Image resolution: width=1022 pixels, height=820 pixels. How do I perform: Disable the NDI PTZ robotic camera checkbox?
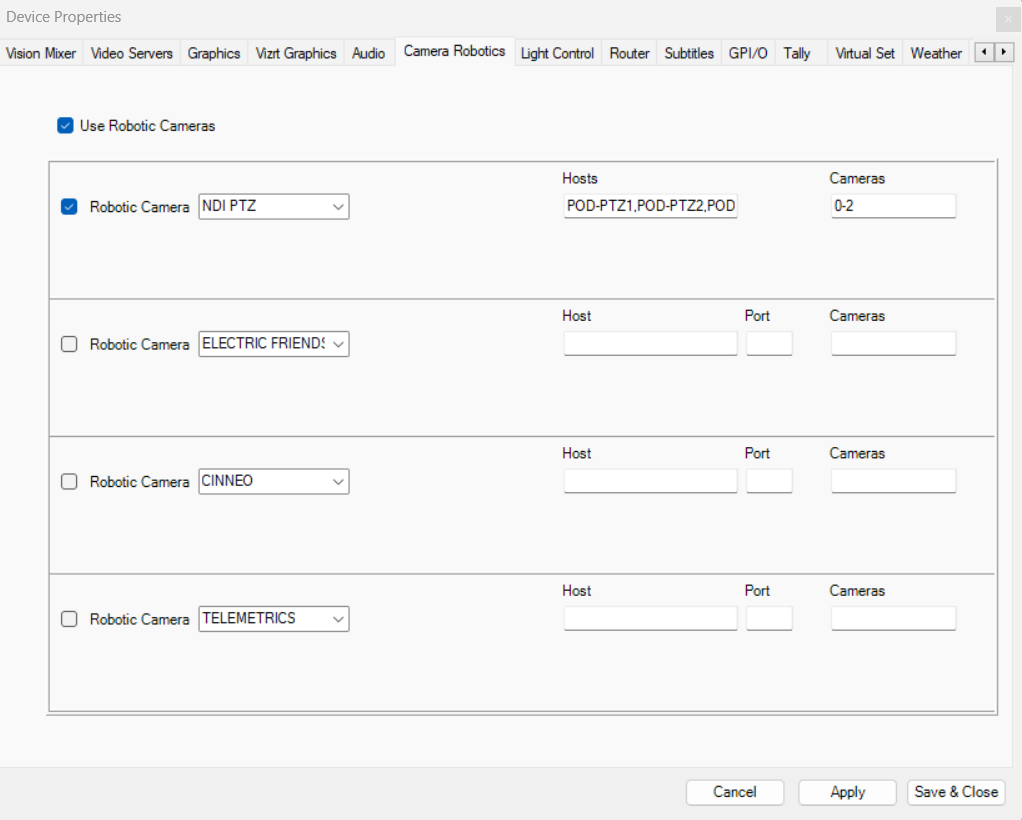(69, 207)
